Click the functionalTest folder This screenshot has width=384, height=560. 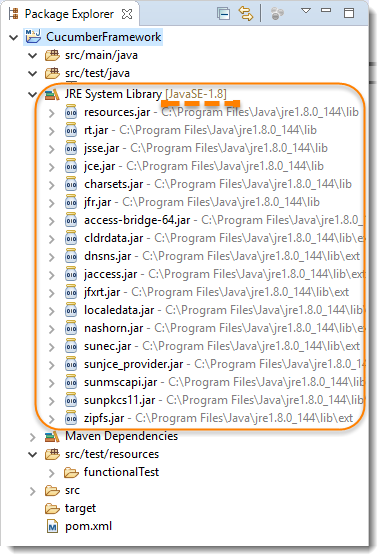click(x=112, y=472)
